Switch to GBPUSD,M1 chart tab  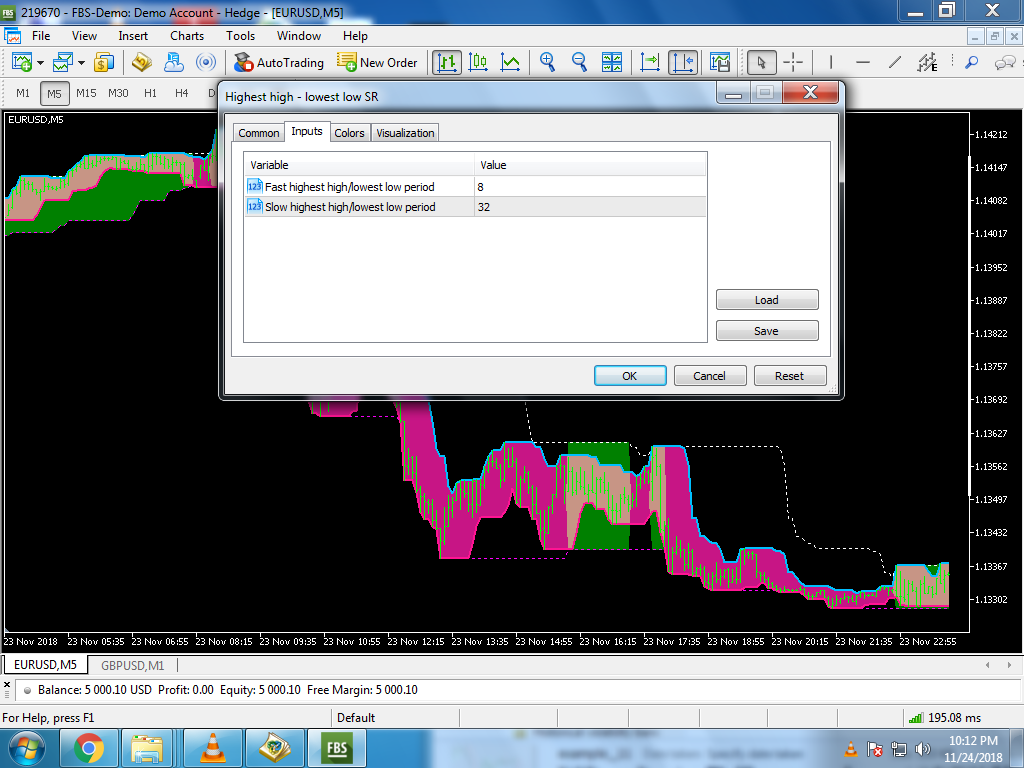[x=133, y=665]
